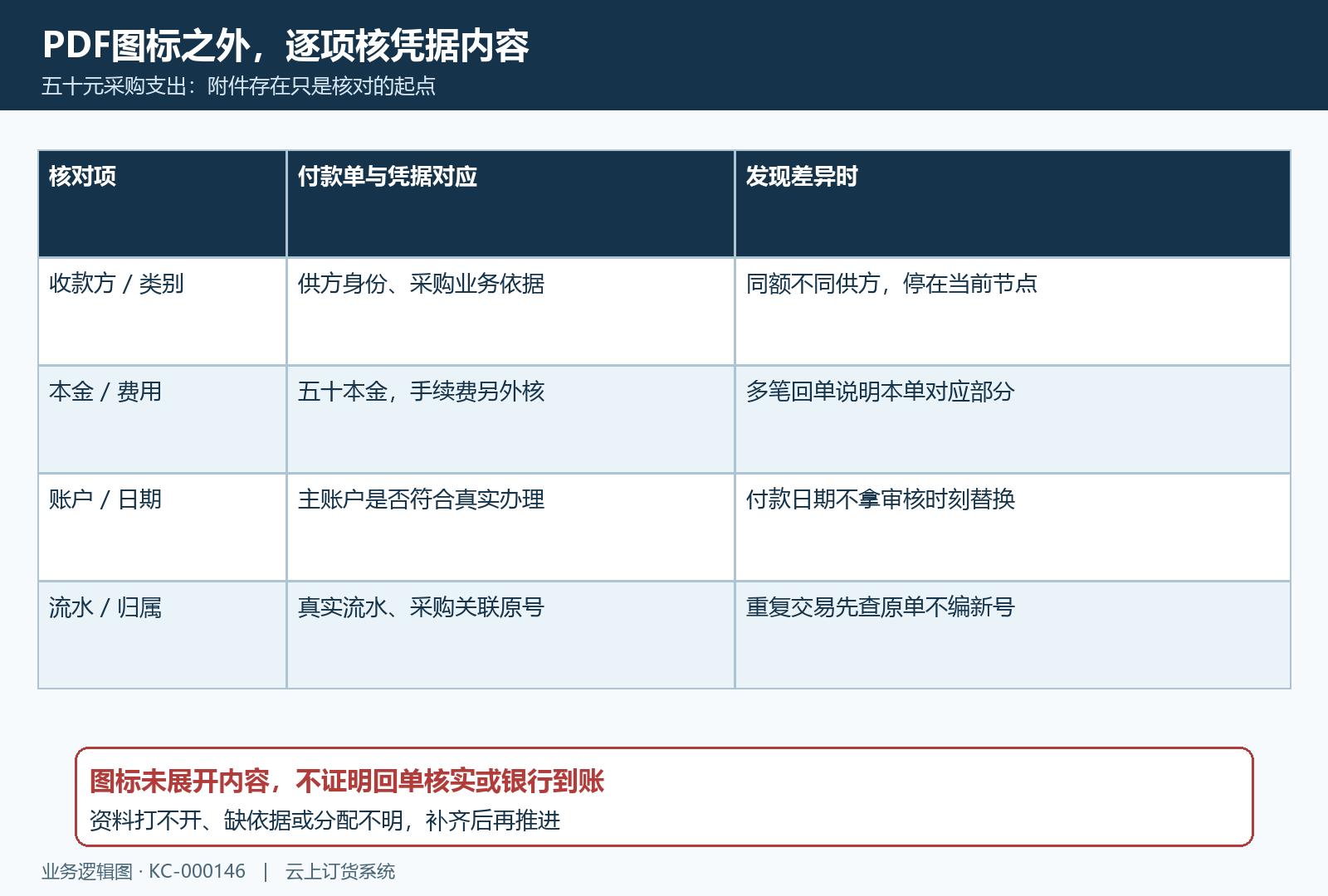Click the title 'PDF图标之外，逐项核凭据内容'

pyautogui.click(x=286, y=45)
